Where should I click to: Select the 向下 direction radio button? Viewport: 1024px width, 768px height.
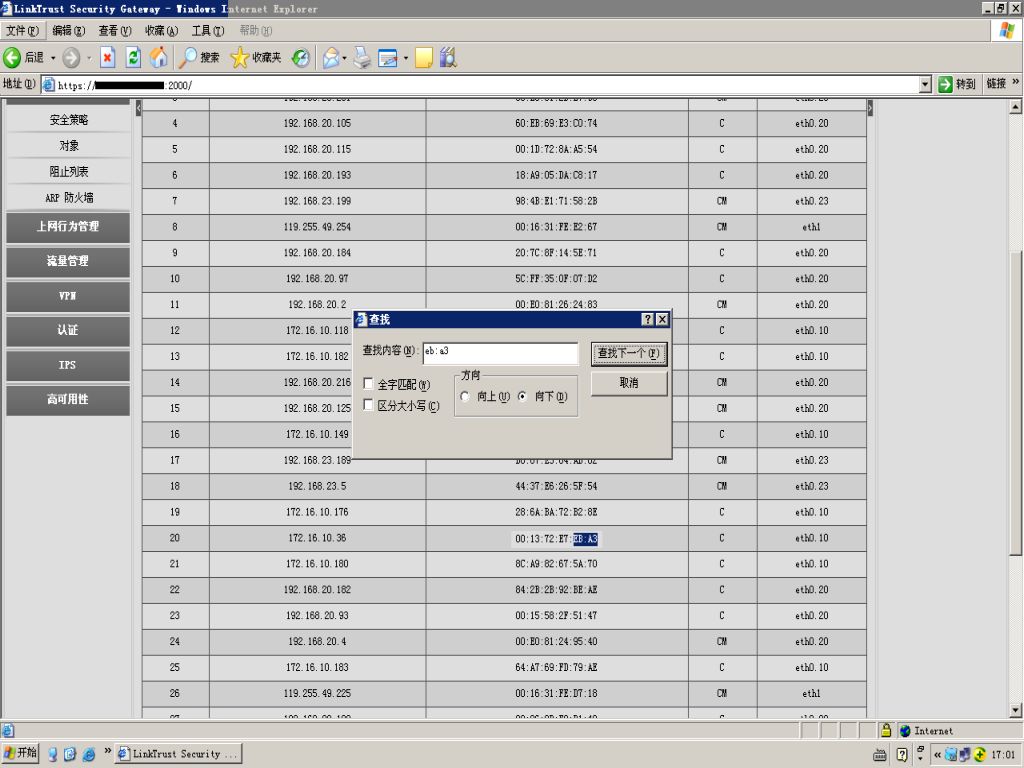click(x=522, y=396)
